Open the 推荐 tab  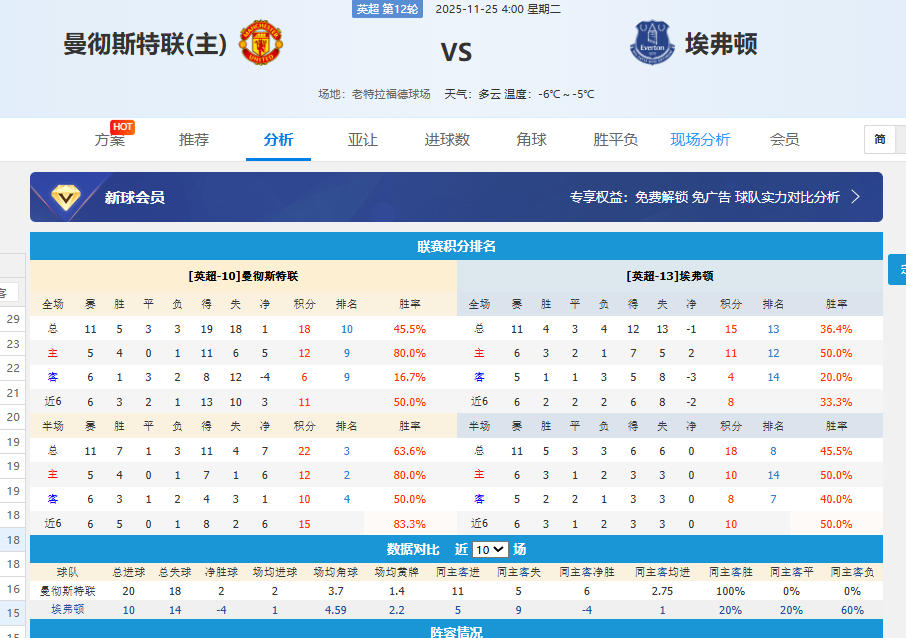pos(194,140)
